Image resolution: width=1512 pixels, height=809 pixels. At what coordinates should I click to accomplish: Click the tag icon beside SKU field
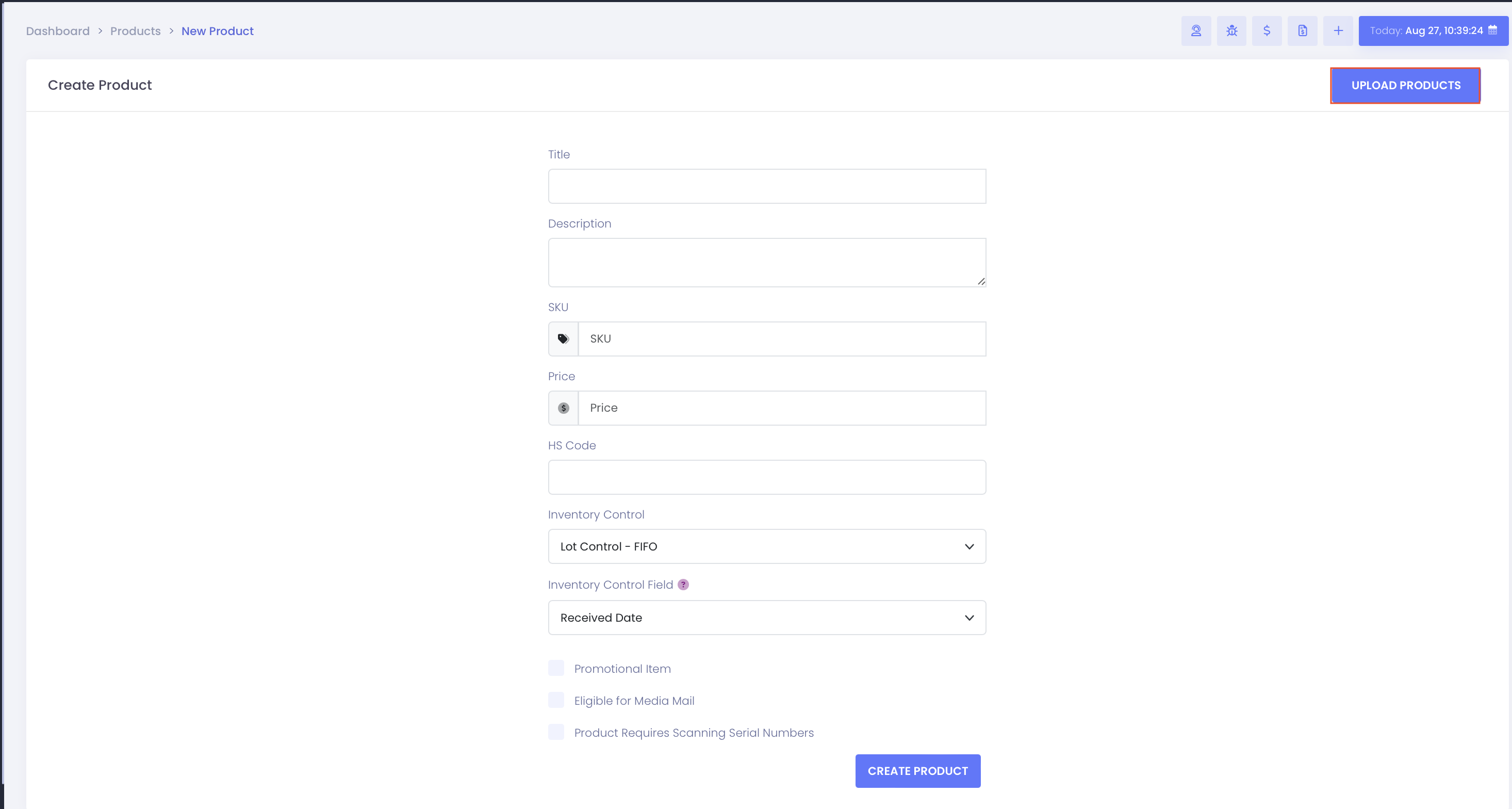coord(563,339)
